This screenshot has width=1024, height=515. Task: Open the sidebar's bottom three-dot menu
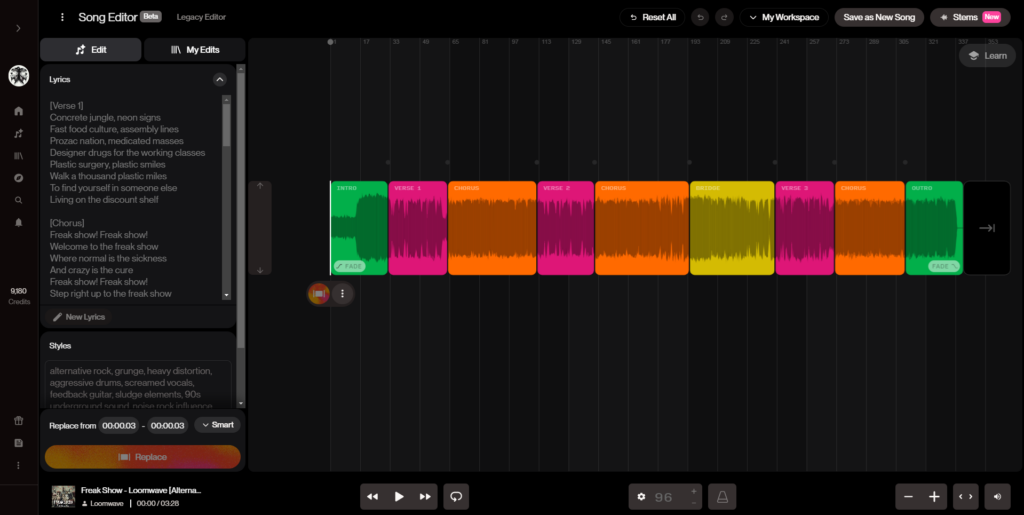[18, 465]
